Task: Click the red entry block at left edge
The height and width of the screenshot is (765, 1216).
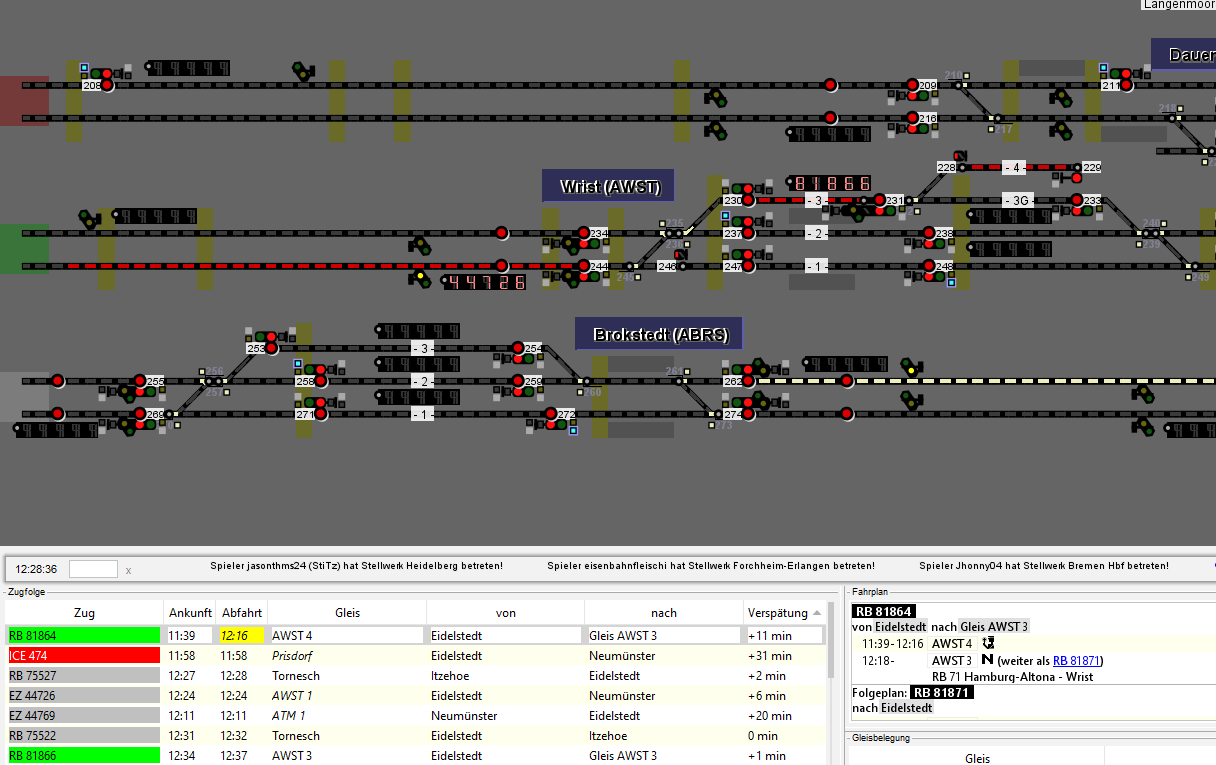Action: click(x=24, y=100)
